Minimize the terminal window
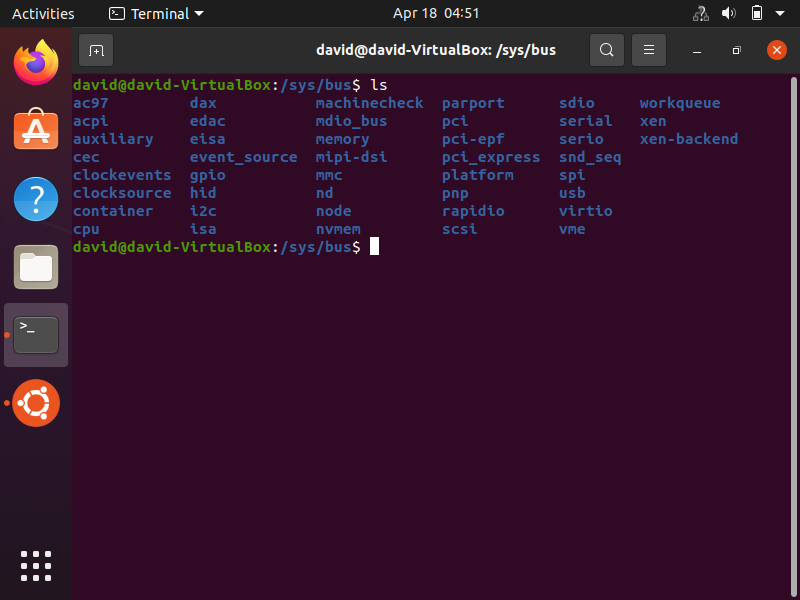 (697, 50)
